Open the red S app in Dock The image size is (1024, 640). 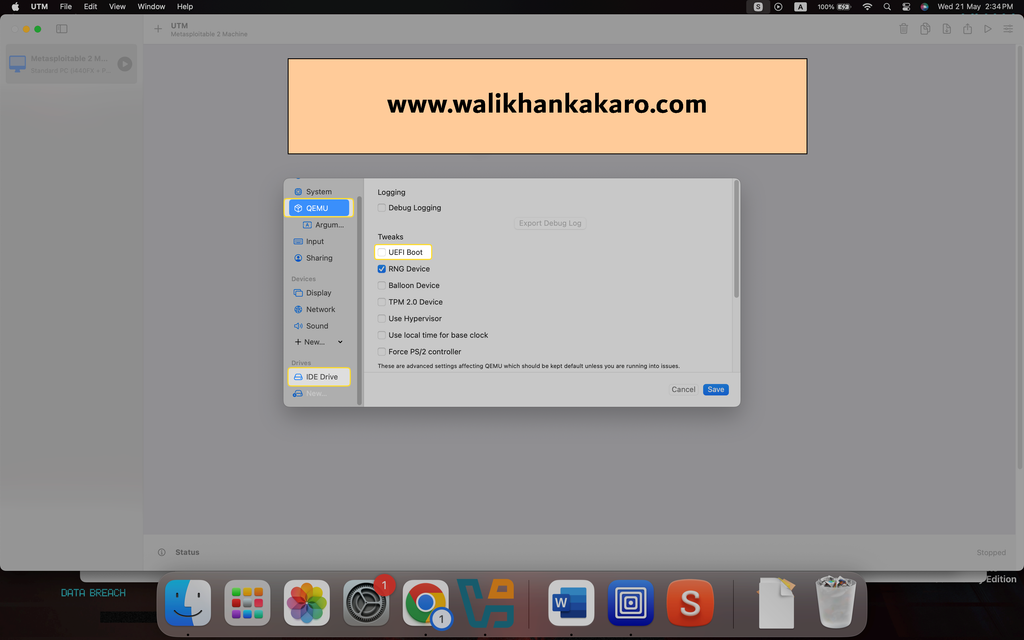690,603
